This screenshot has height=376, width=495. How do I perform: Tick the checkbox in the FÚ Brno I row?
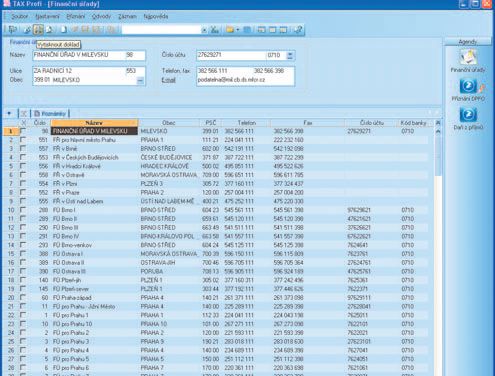(x=23, y=210)
